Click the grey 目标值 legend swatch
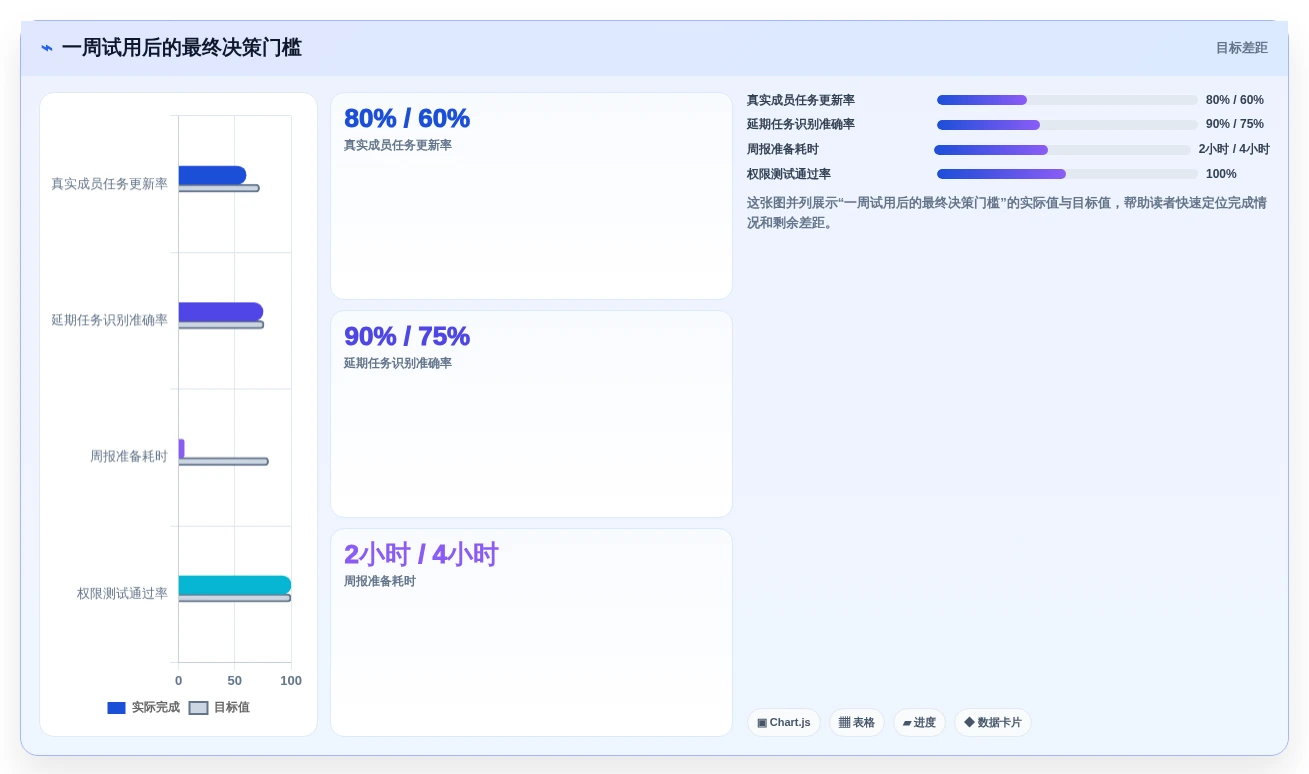This screenshot has height=774, width=1309. [x=198, y=708]
